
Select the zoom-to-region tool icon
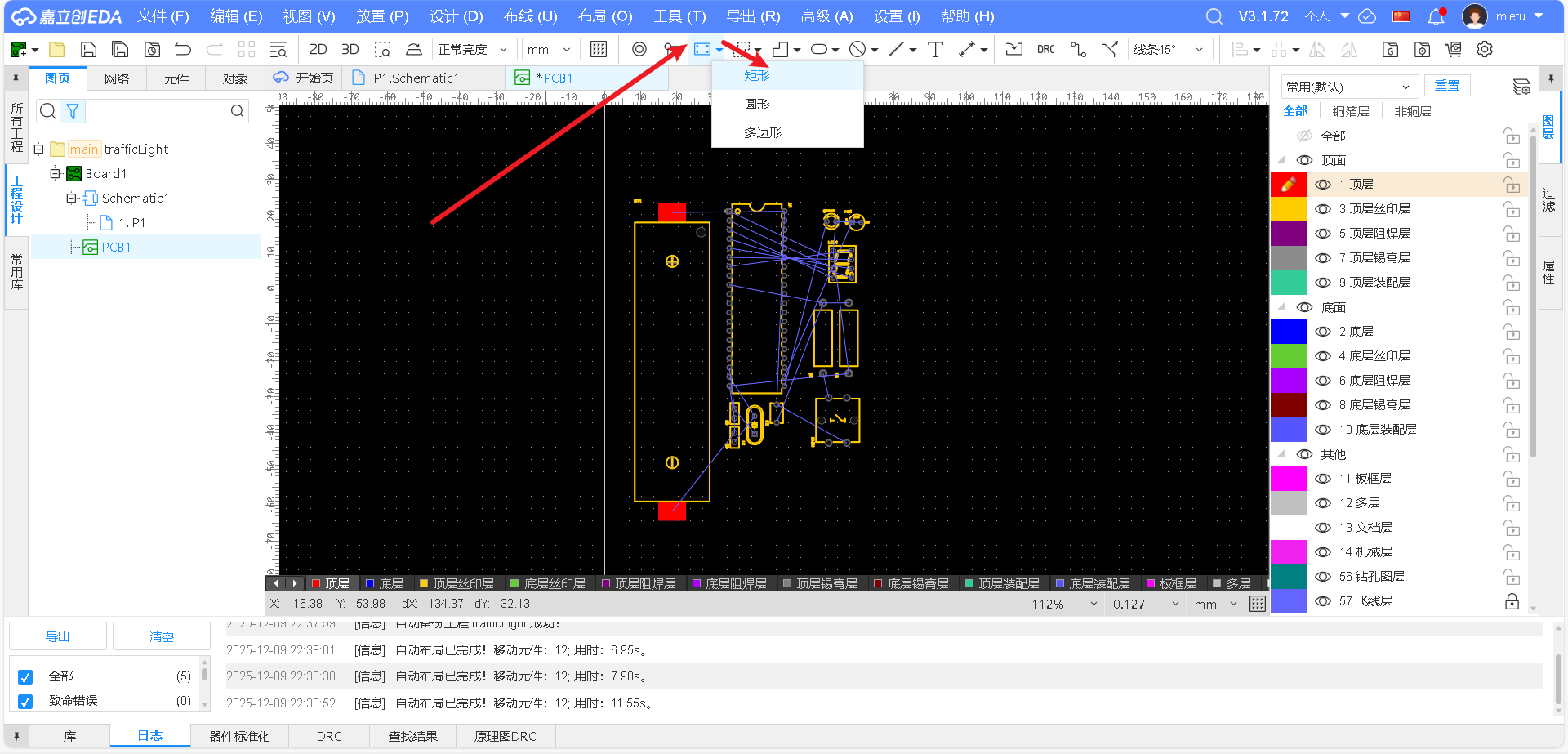pyautogui.click(x=382, y=50)
